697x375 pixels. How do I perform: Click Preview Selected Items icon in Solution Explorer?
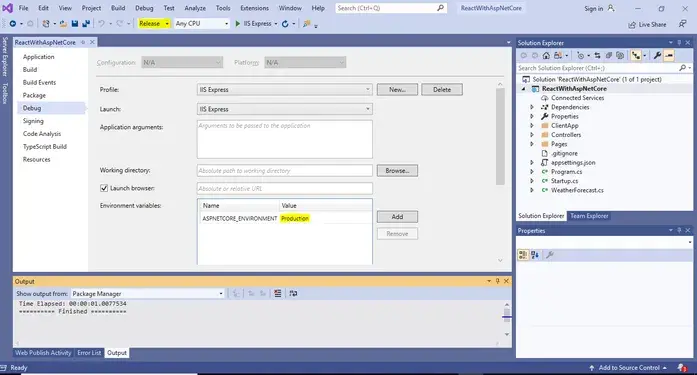(x=669, y=56)
